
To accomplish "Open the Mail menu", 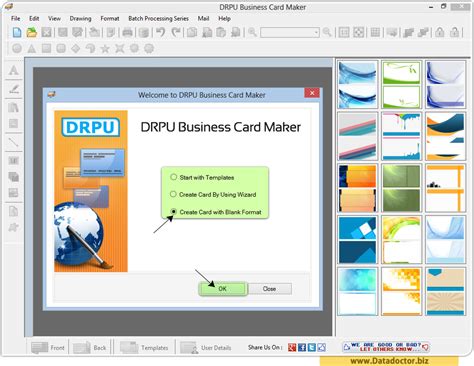I will [203, 18].
